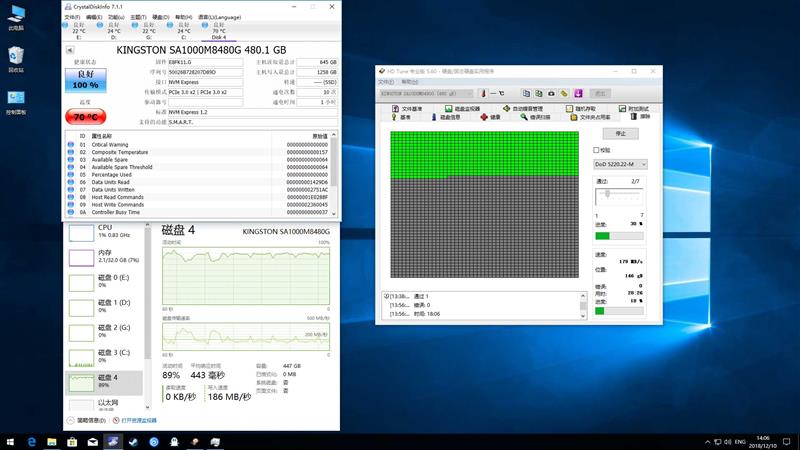The image size is (800, 450).
Task: Open the 编辑(E) menu in CrystalDiskInfo
Action: (x=94, y=17)
